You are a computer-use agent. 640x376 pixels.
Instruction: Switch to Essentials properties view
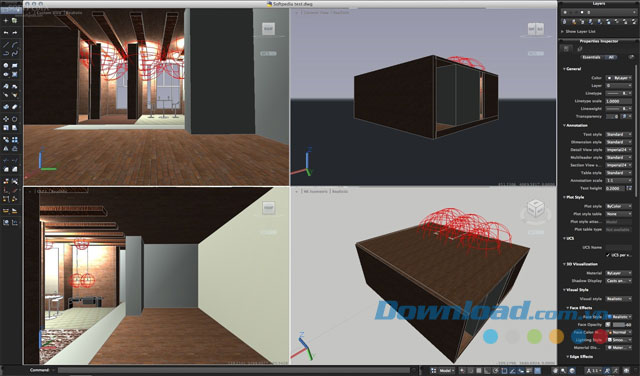pyautogui.click(x=591, y=57)
